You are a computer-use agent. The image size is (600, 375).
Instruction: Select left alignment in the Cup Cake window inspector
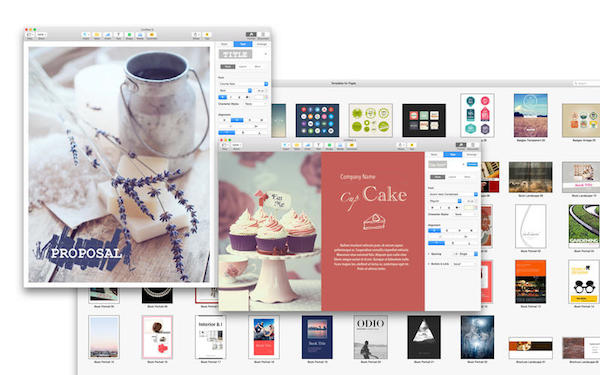(x=434, y=230)
